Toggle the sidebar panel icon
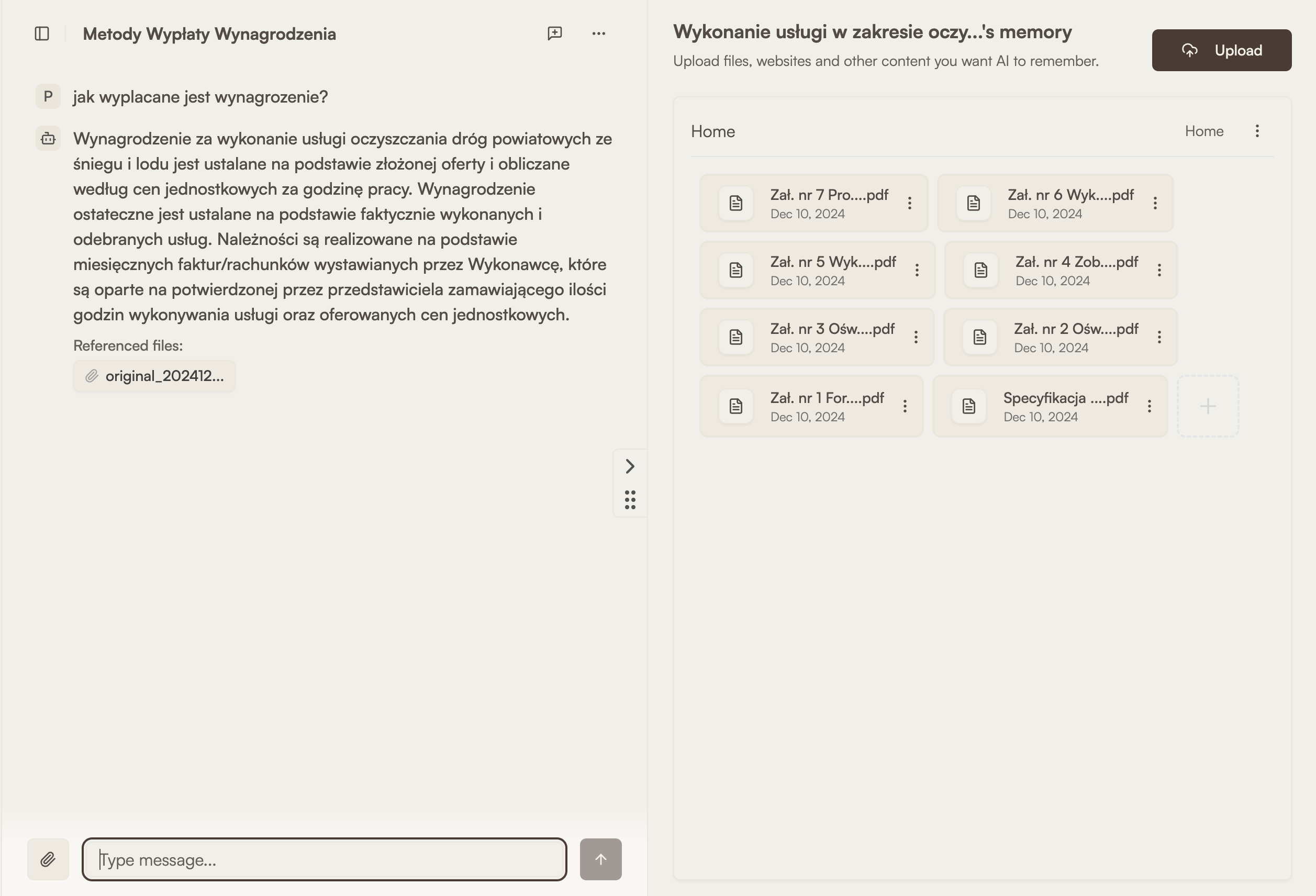This screenshot has width=1316, height=896. click(x=42, y=34)
